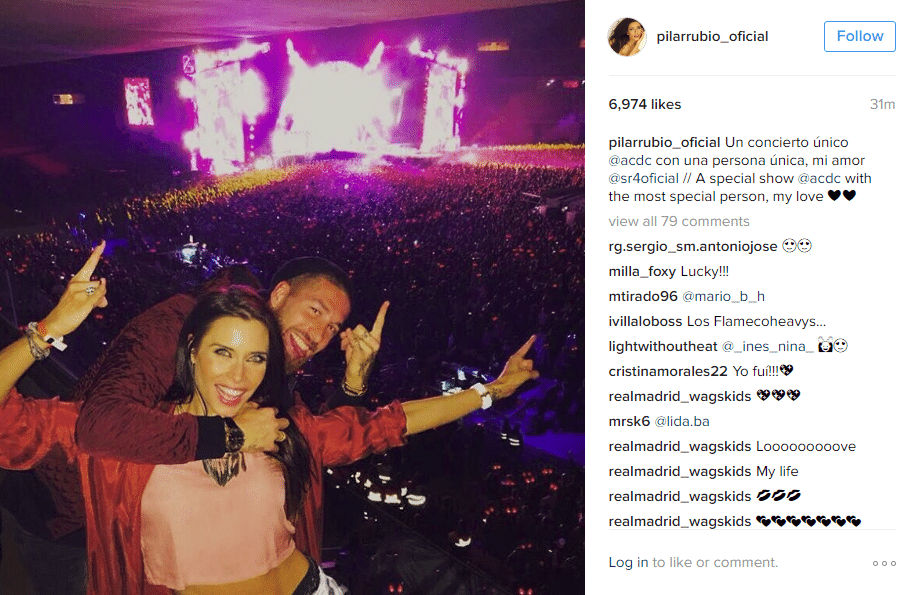Click the @lida.ba mention

click(681, 421)
